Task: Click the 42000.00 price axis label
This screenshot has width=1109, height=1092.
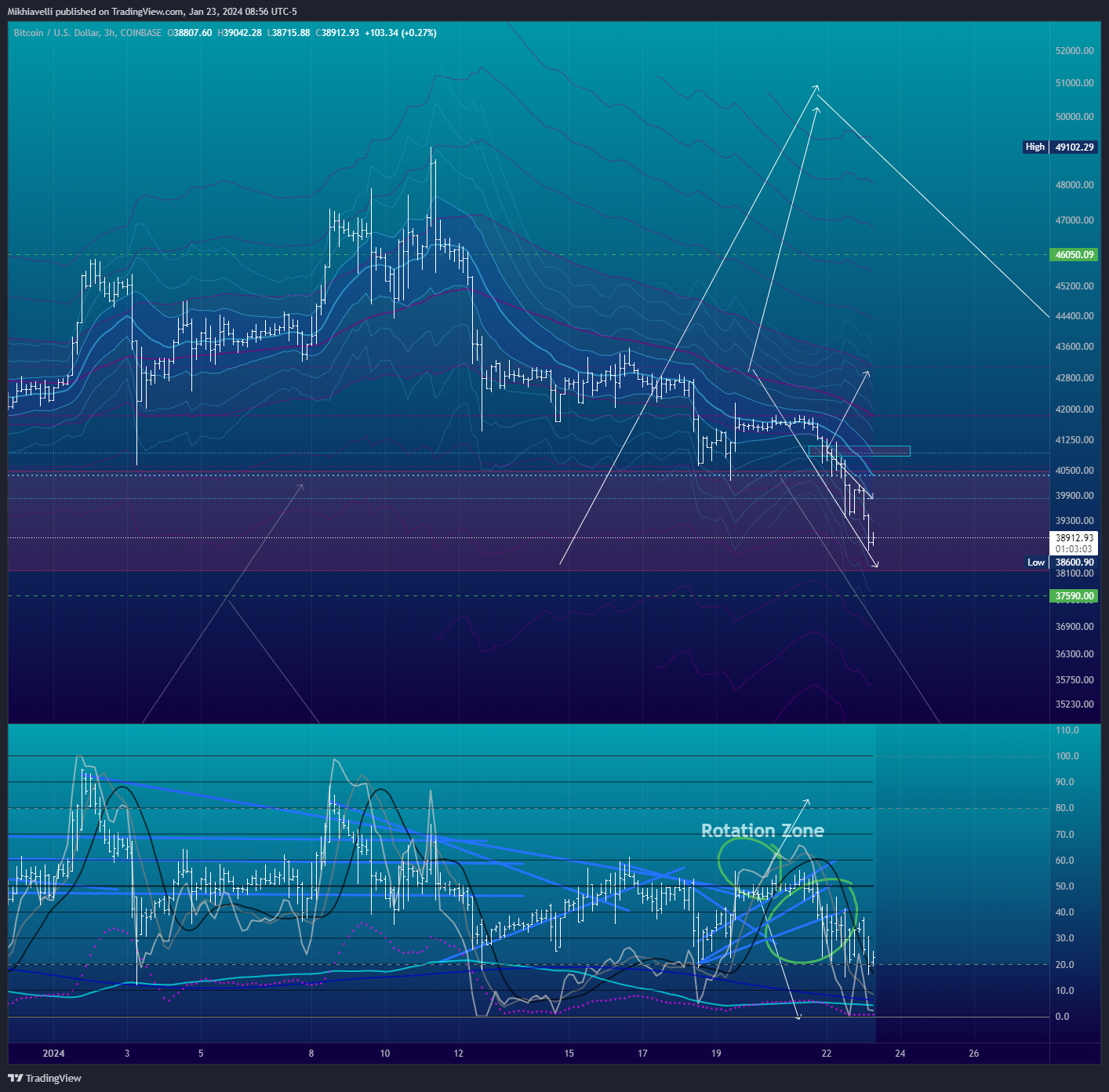Action: [1074, 409]
